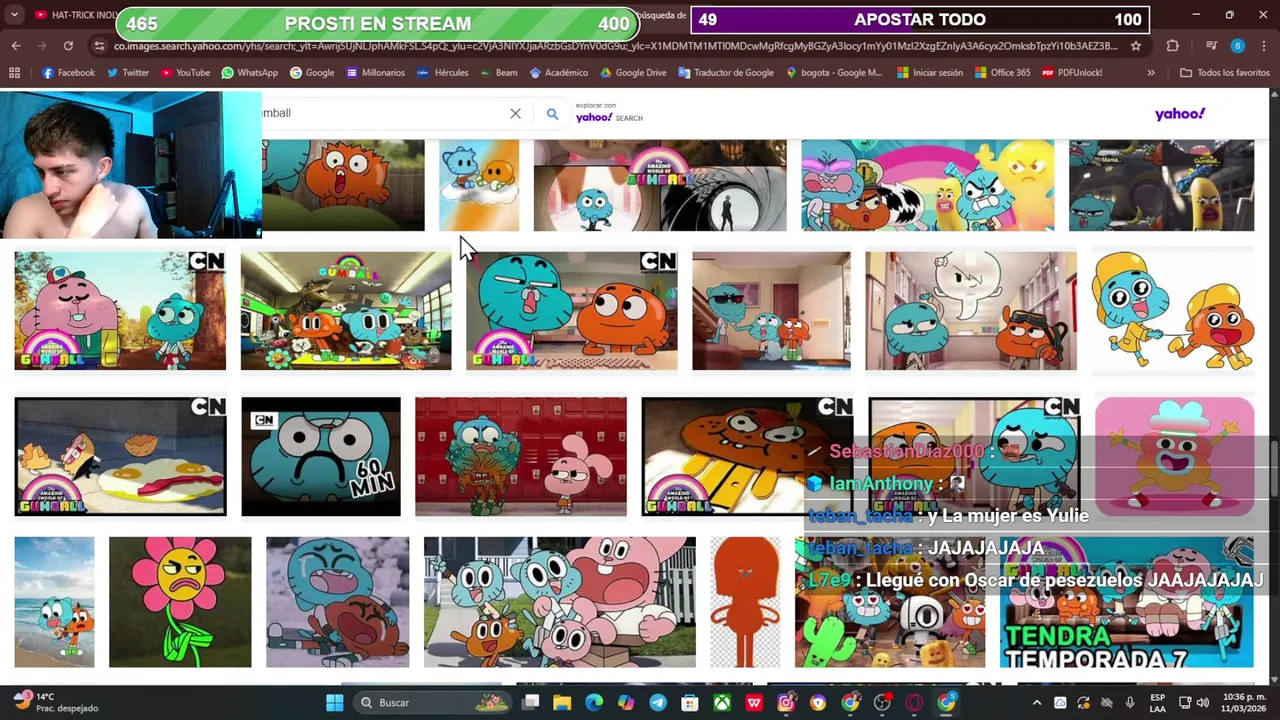Open the Office 365 bookmark
Image resolution: width=1280 pixels, height=720 pixels.
pyautogui.click(x=1002, y=73)
